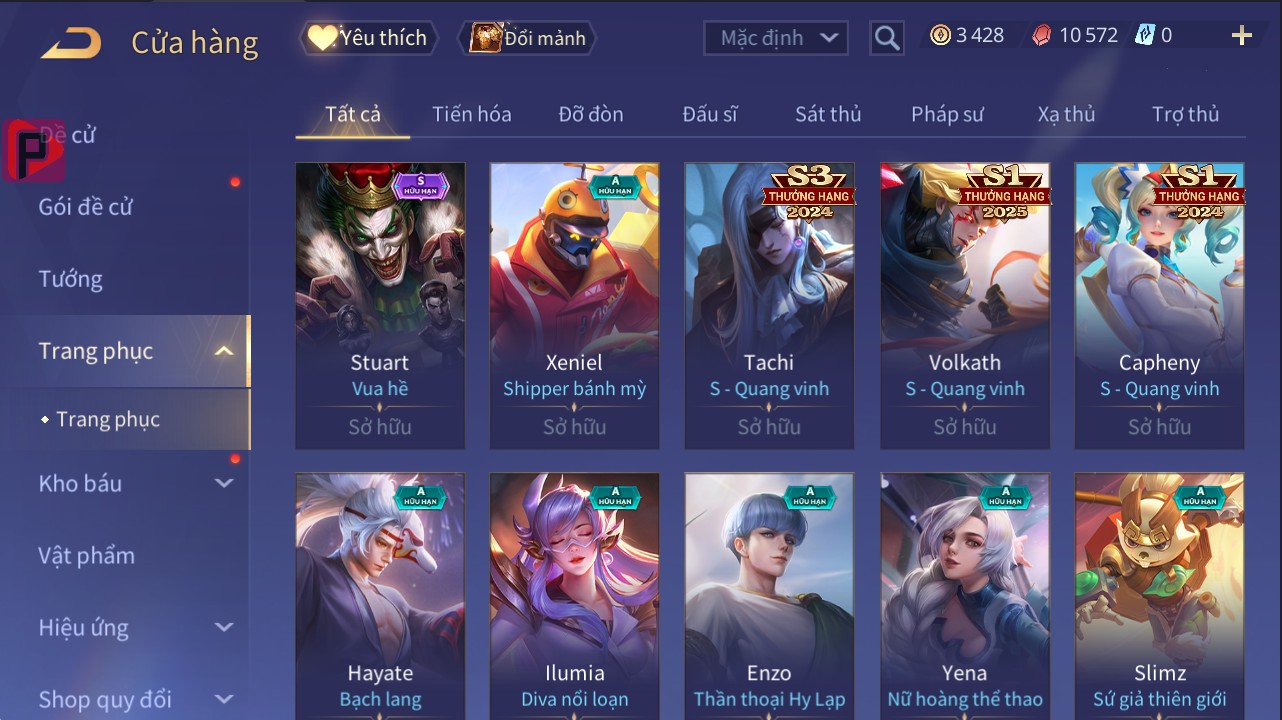Screen dimensions: 1282x720
Task: Go back using the return arrow icon
Action: click(x=71, y=43)
